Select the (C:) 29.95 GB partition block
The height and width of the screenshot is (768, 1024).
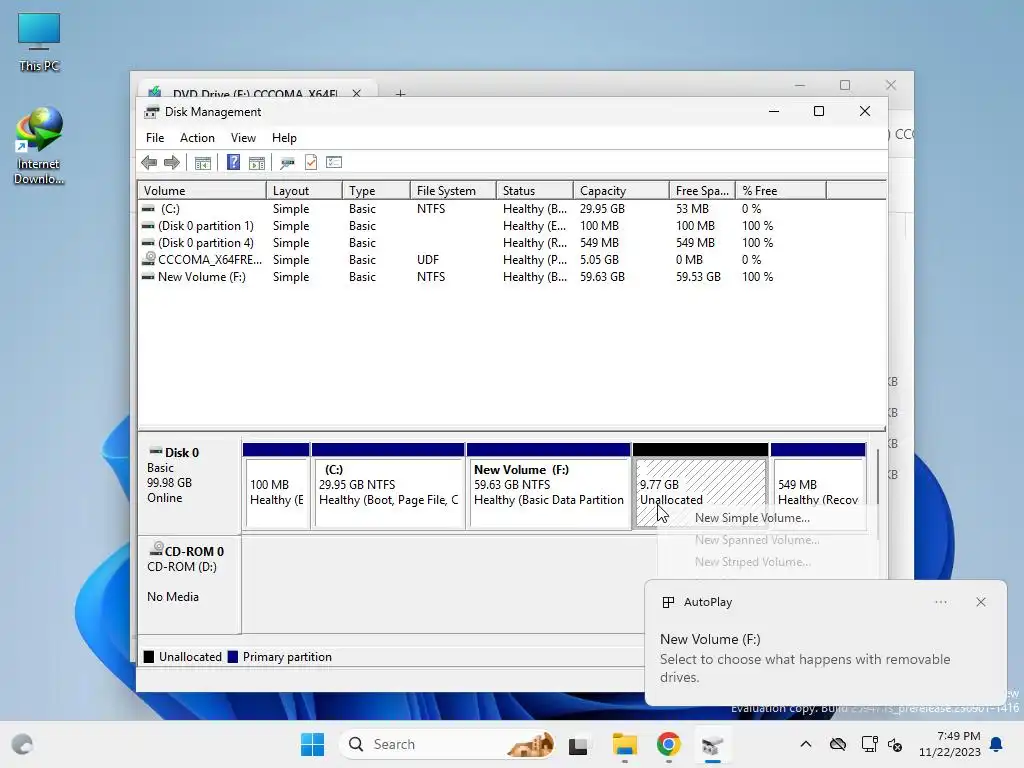(389, 487)
